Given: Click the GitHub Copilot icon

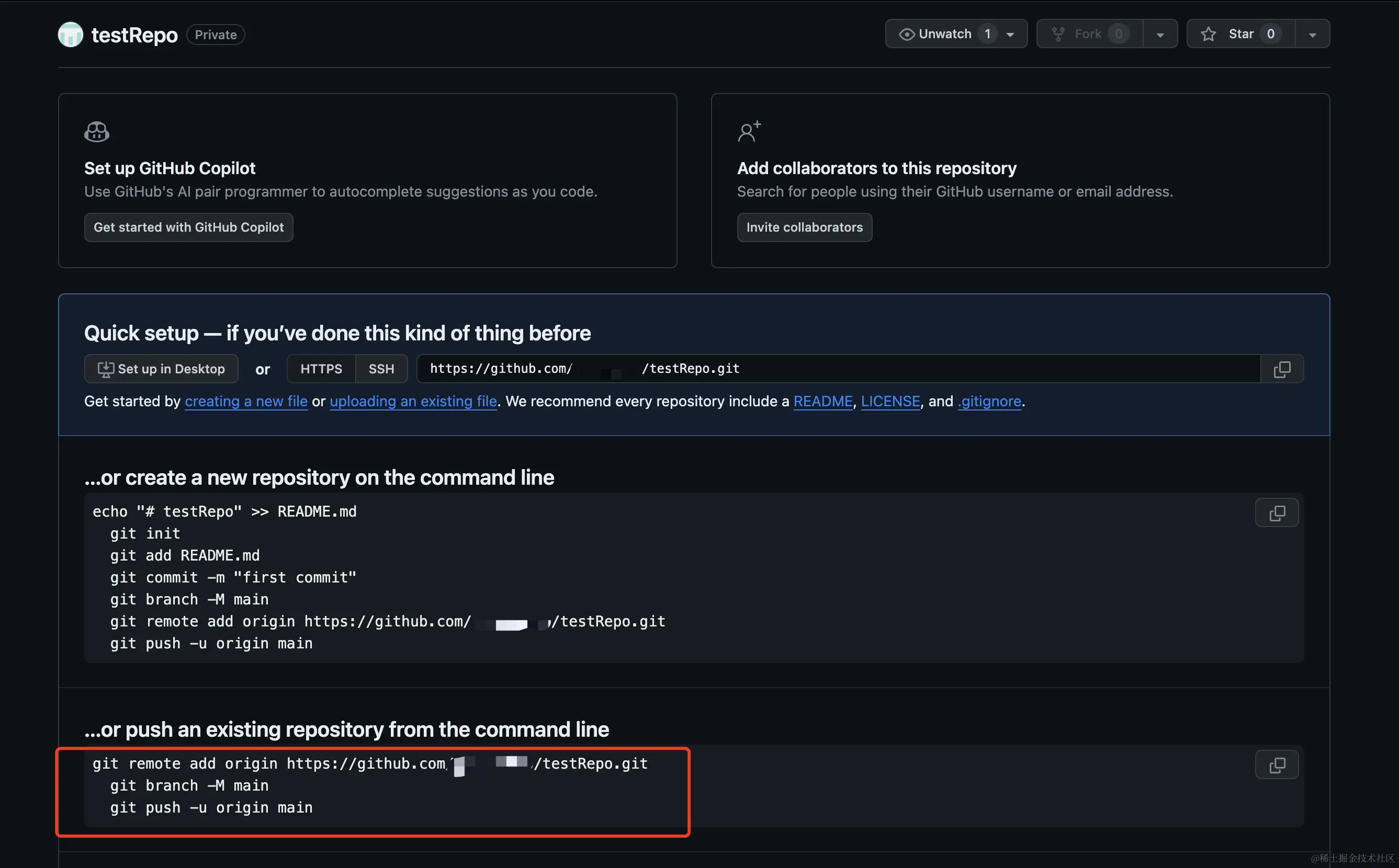Looking at the screenshot, I should [x=96, y=132].
